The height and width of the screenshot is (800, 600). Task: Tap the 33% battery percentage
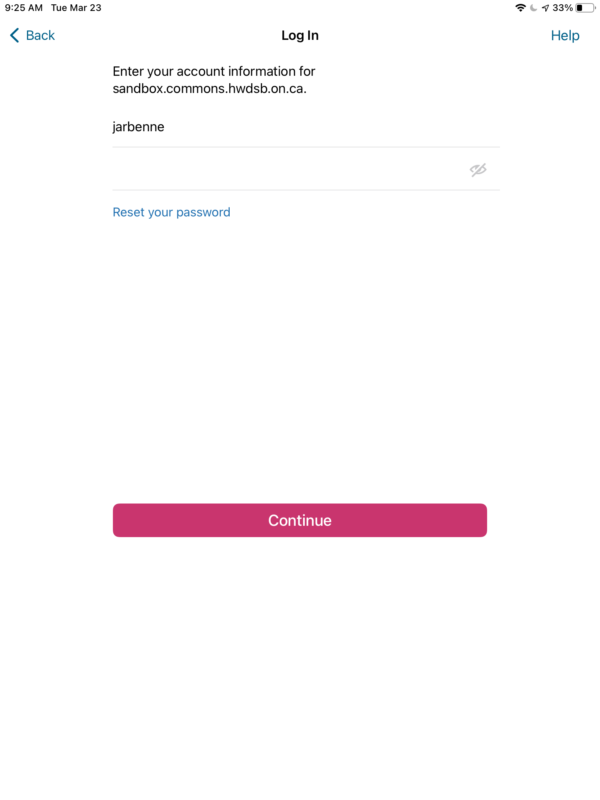(x=563, y=8)
